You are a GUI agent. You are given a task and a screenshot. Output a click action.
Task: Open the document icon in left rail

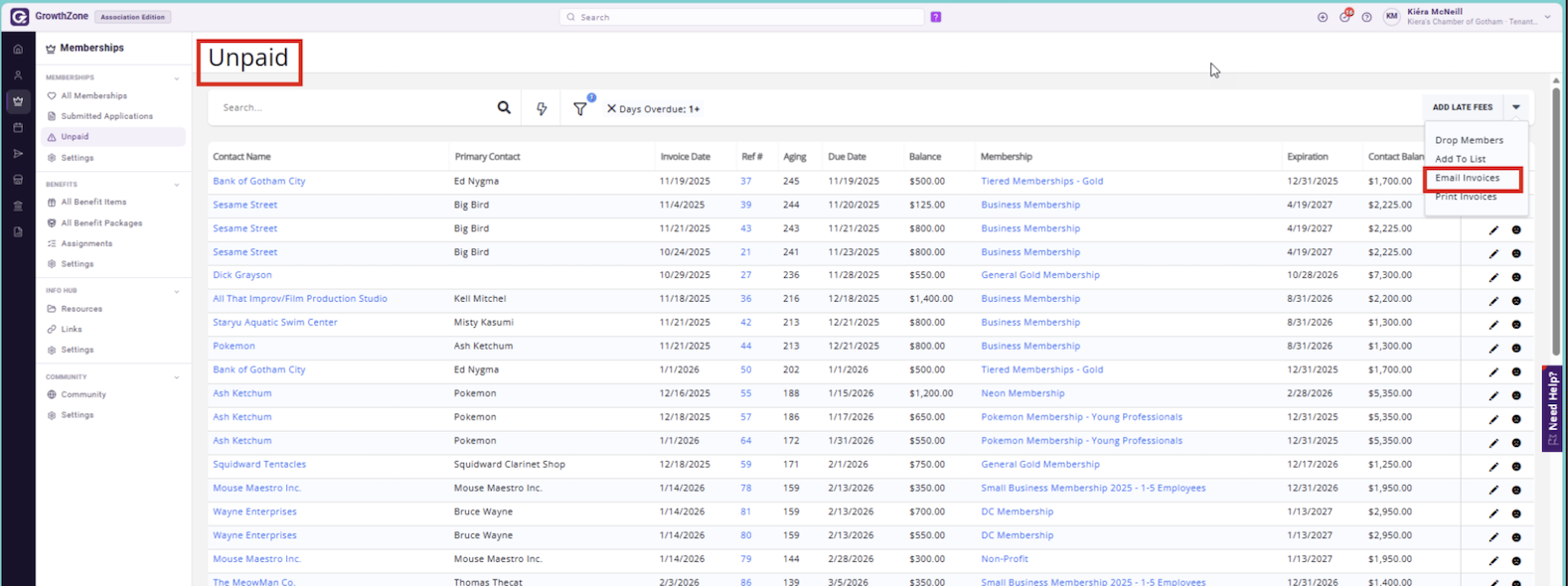[18, 231]
